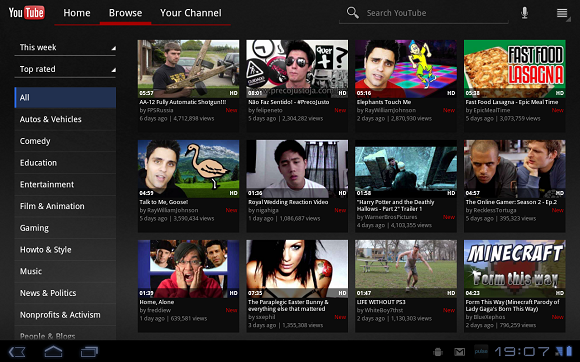Open recent apps in system bar

point(89,351)
